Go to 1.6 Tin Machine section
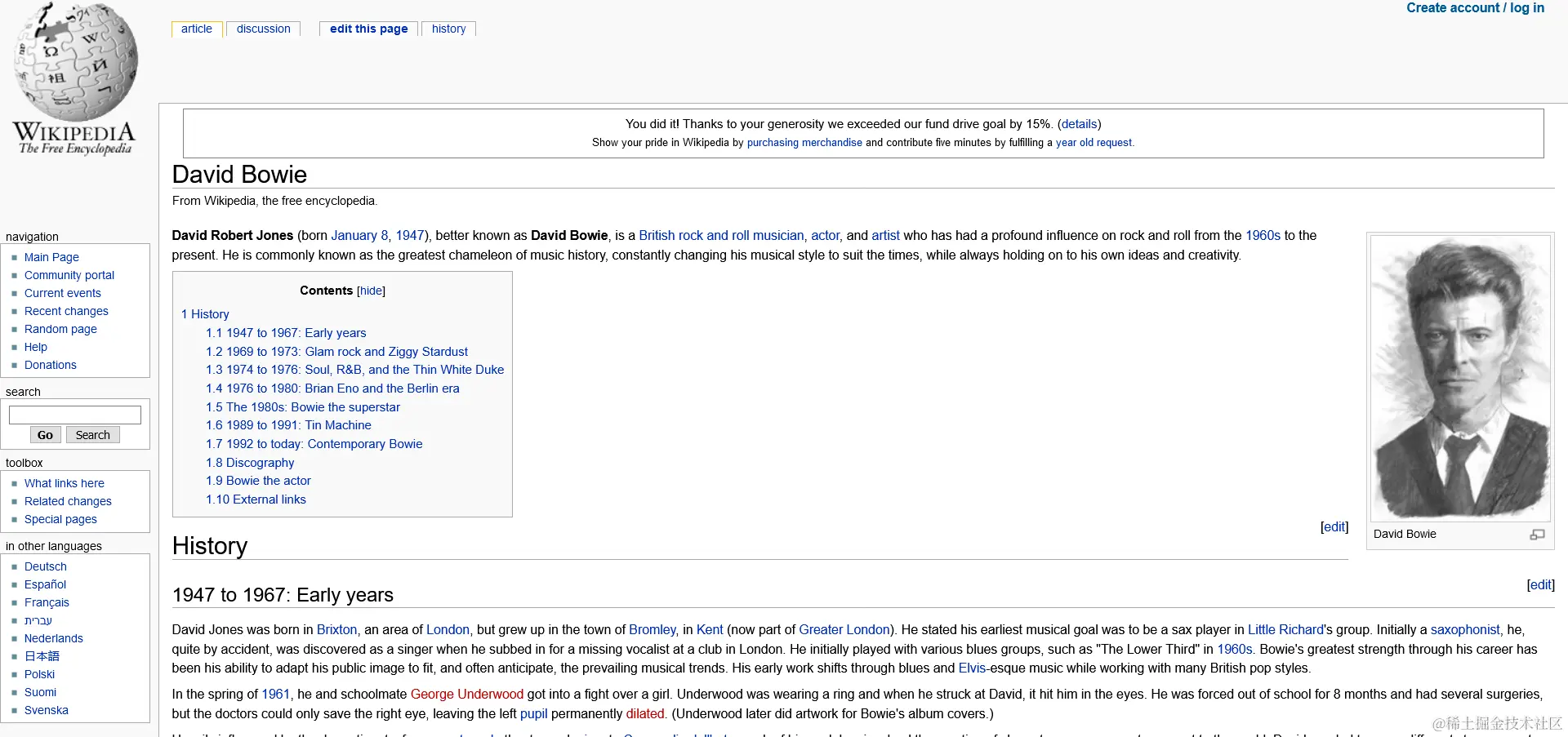1568x737 pixels. pos(288,425)
